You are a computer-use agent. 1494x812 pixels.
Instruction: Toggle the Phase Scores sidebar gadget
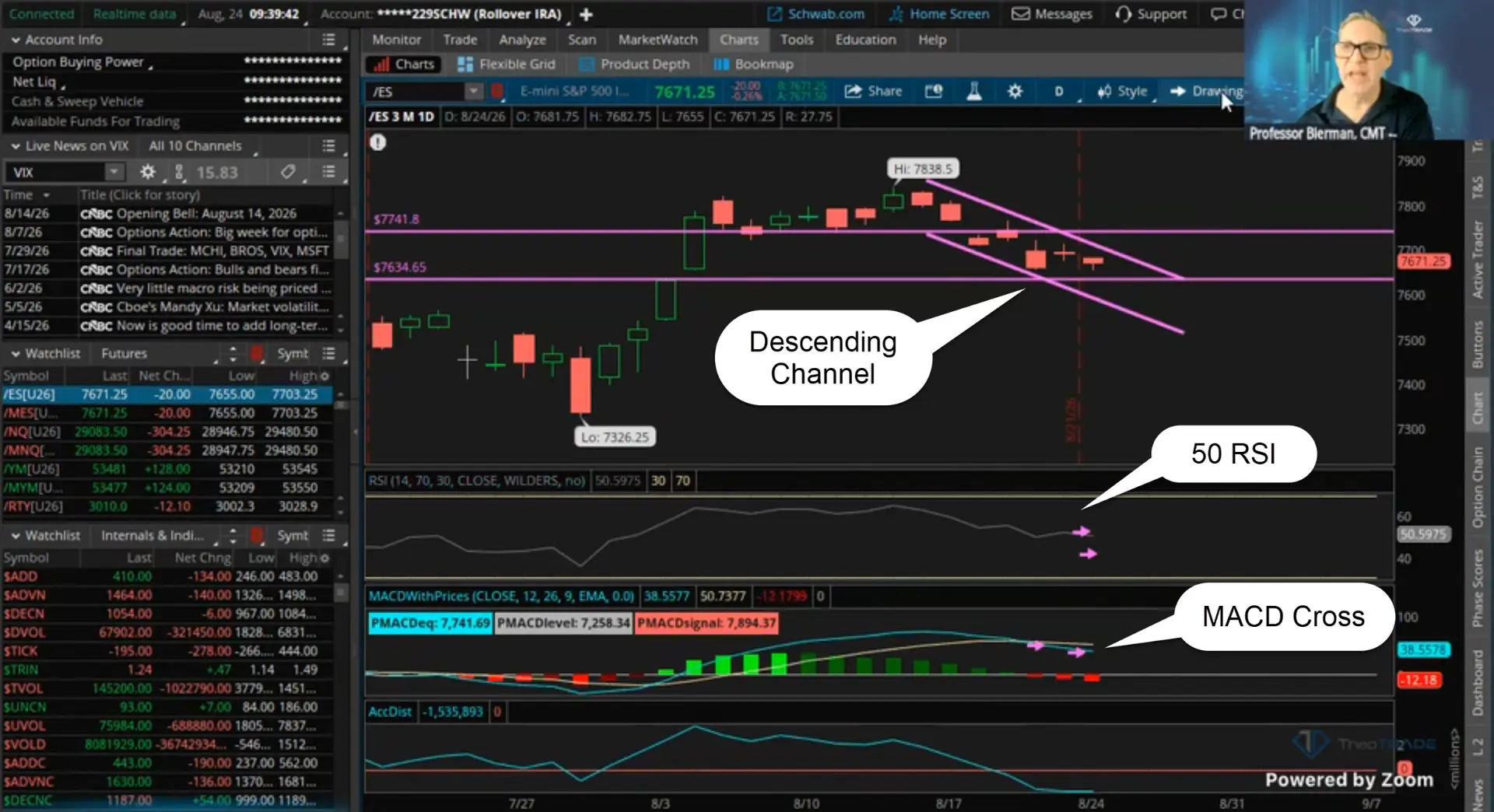tap(1478, 588)
